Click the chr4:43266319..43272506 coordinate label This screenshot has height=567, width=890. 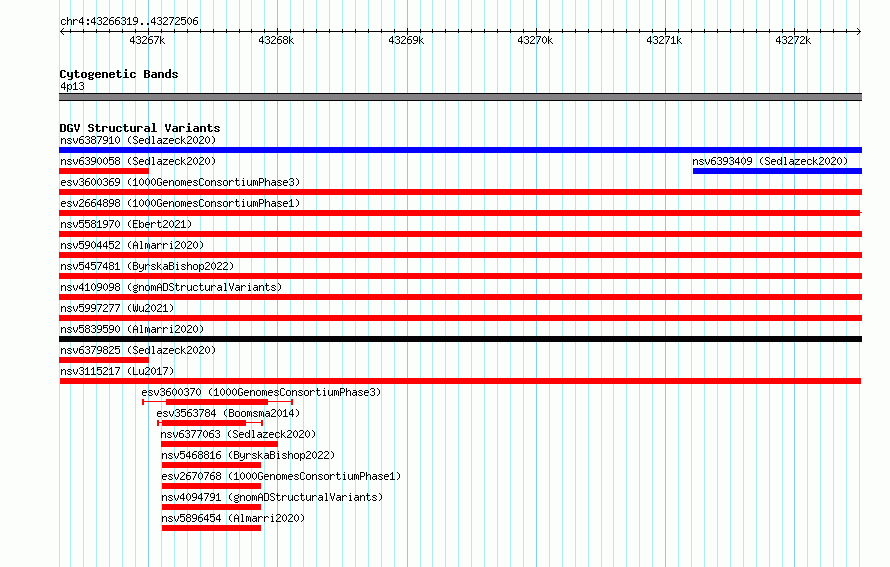[129, 21]
